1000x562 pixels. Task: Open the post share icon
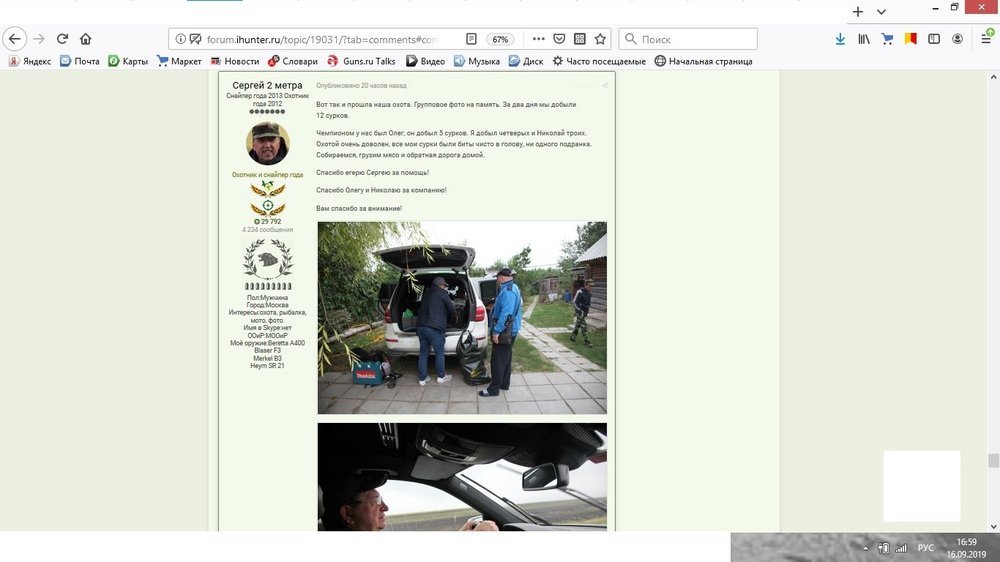604,86
